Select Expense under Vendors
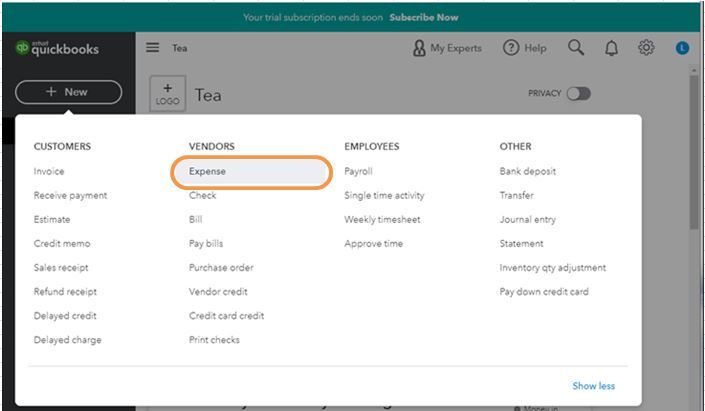Viewport: 705px width, 411px height. pyautogui.click(x=251, y=171)
